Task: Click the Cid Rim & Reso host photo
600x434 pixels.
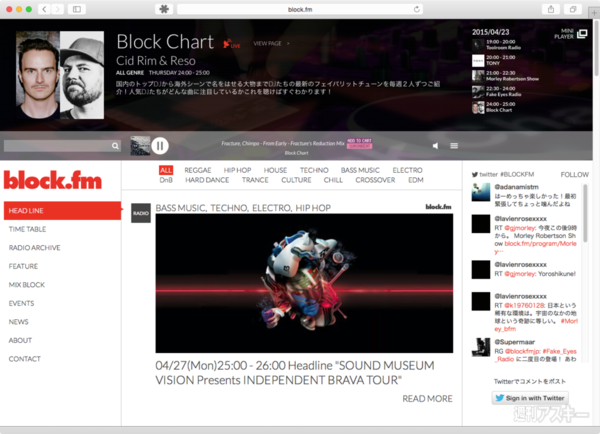Action: tap(60, 75)
